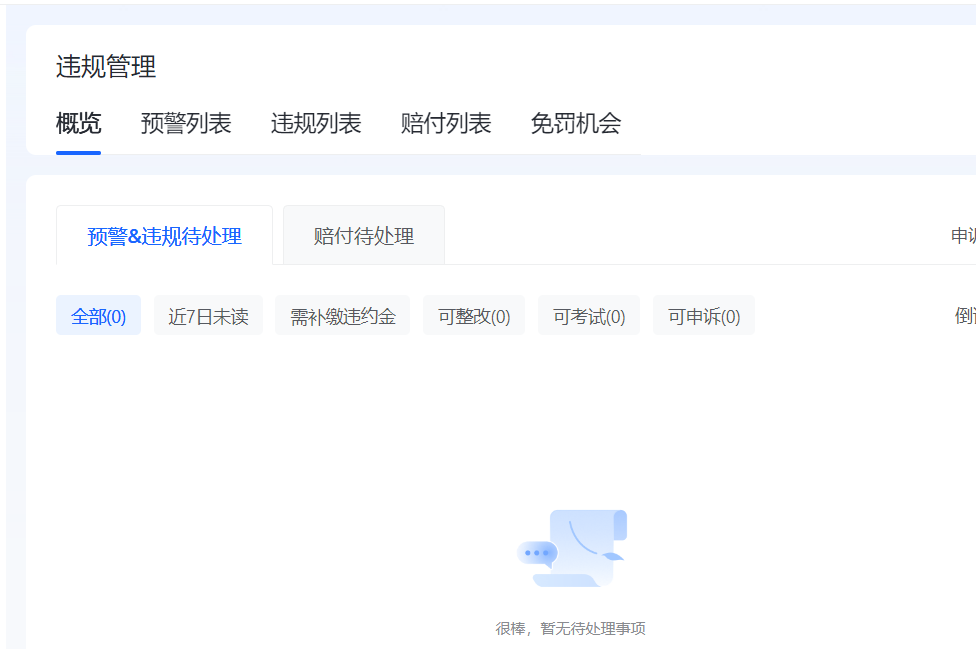Click the chat bubble with three dots

point(537,552)
